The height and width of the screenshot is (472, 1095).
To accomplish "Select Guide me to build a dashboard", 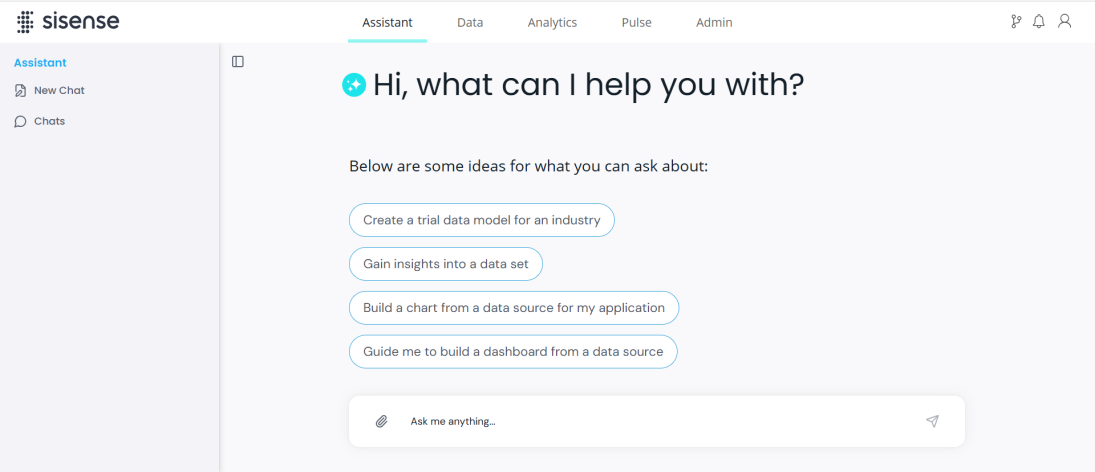I will point(513,352).
